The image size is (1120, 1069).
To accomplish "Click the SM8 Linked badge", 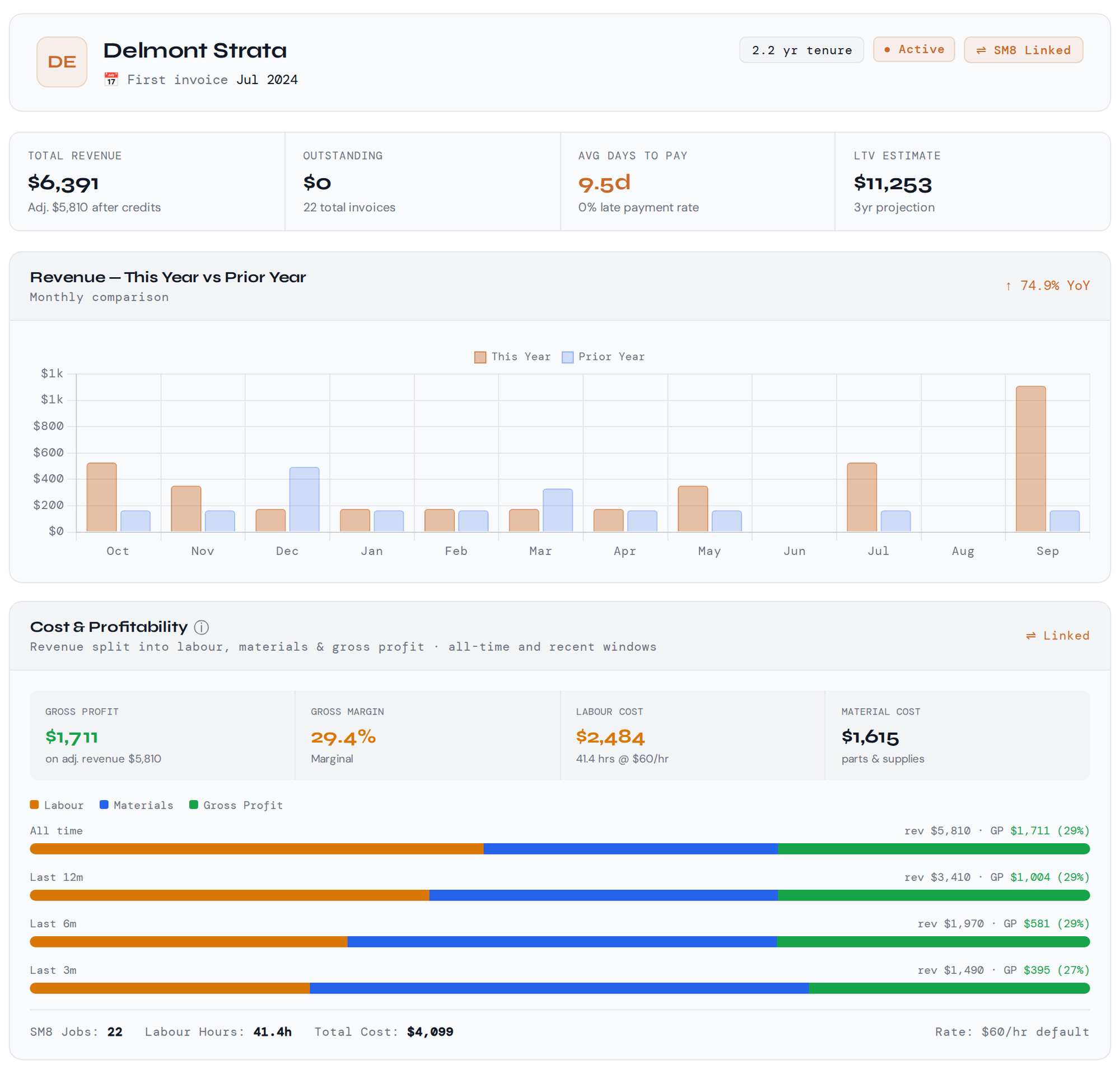I will pos(1023,50).
